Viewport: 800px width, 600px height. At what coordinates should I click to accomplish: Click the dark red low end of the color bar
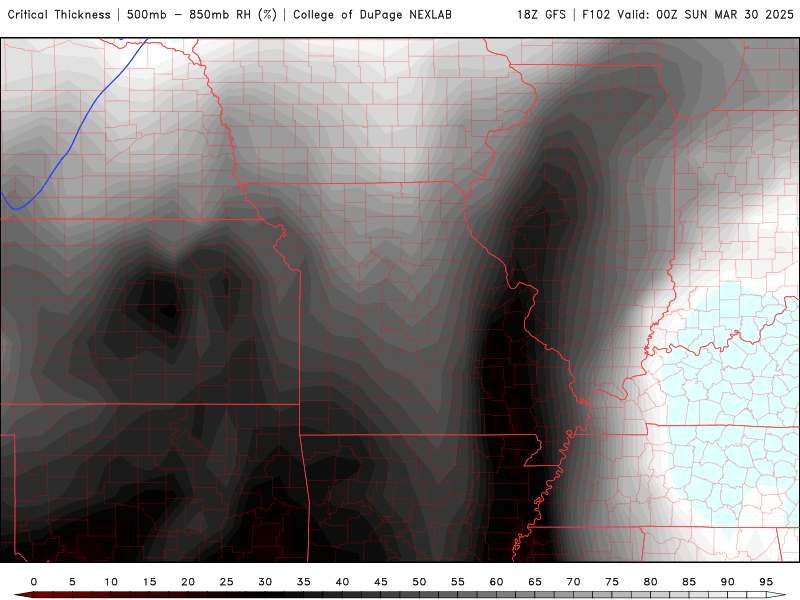click(24, 595)
